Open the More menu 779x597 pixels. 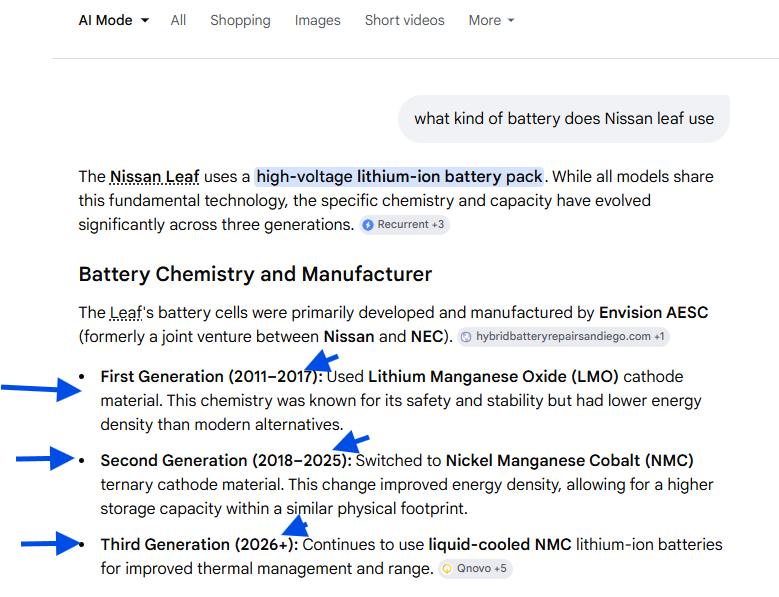click(x=491, y=20)
